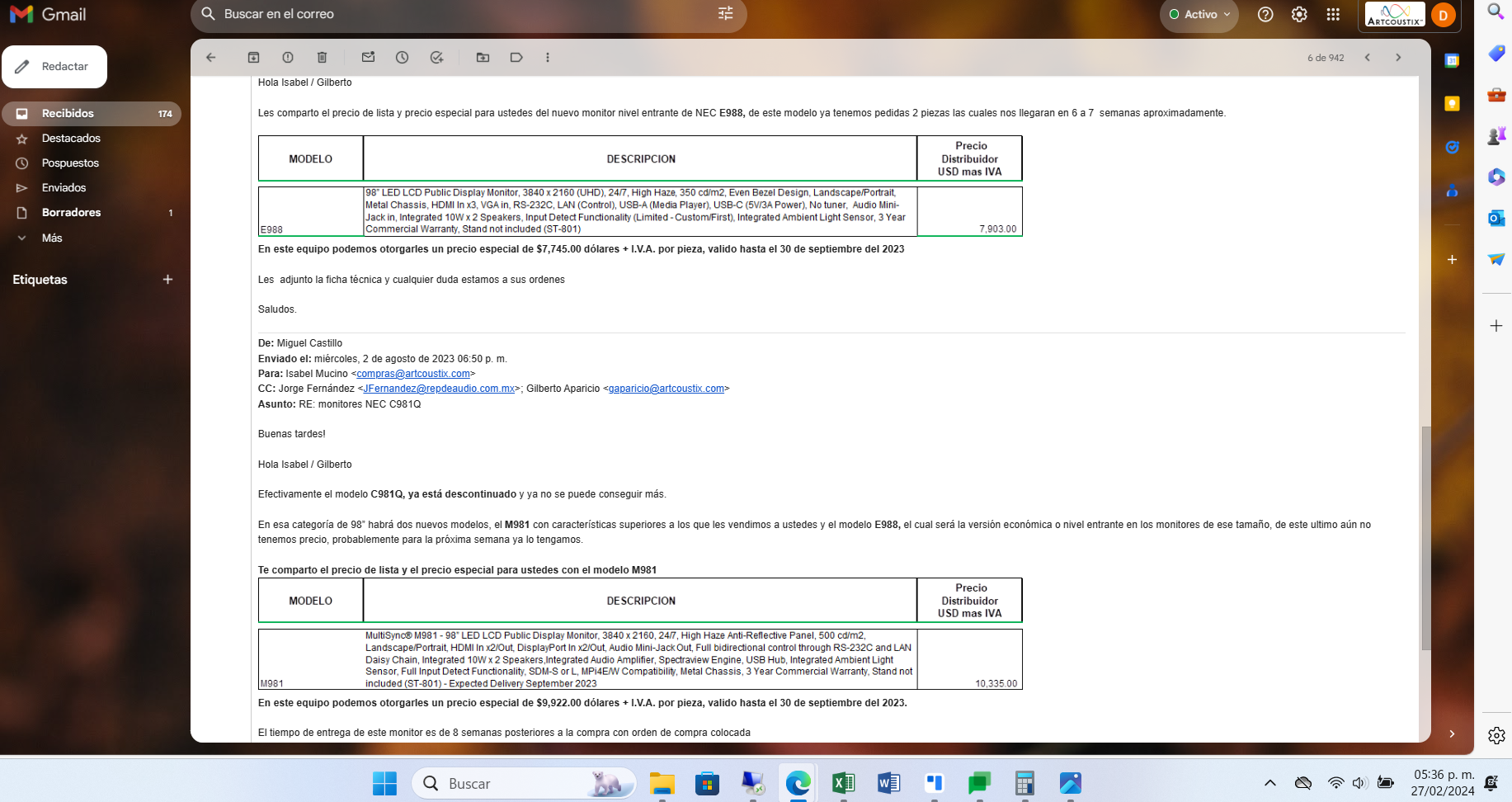This screenshot has width=1512, height=802.
Task: Open Google Keep side panel
Action: coord(1452,103)
